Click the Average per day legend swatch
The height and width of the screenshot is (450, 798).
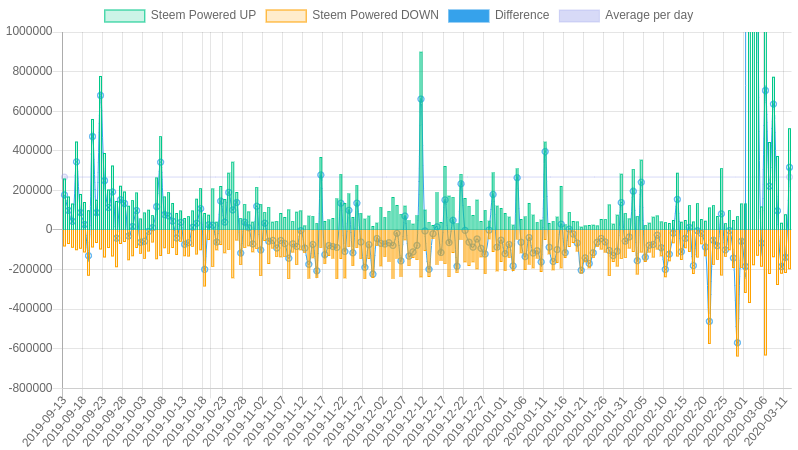coord(579,16)
